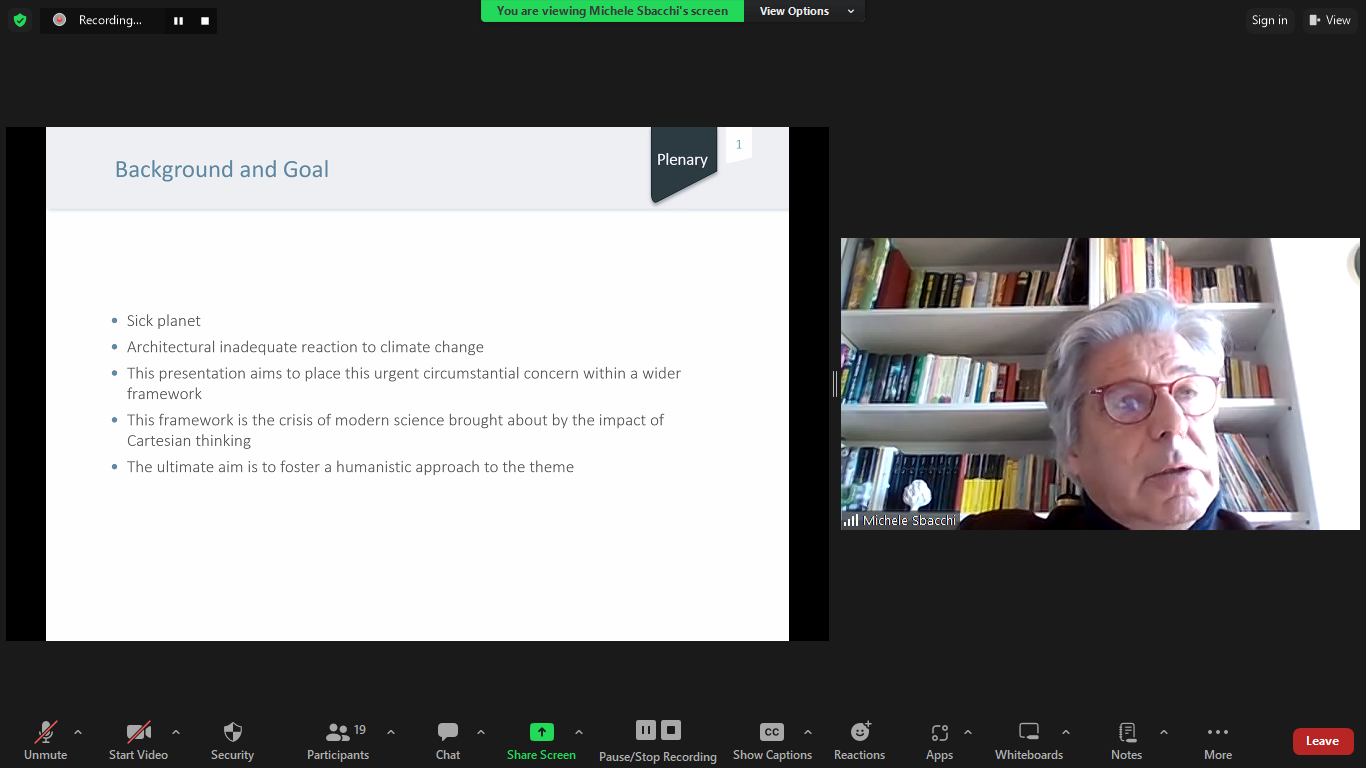Pause the recording in the bottom toolbar
The width and height of the screenshot is (1366, 768).
point(645,730)
